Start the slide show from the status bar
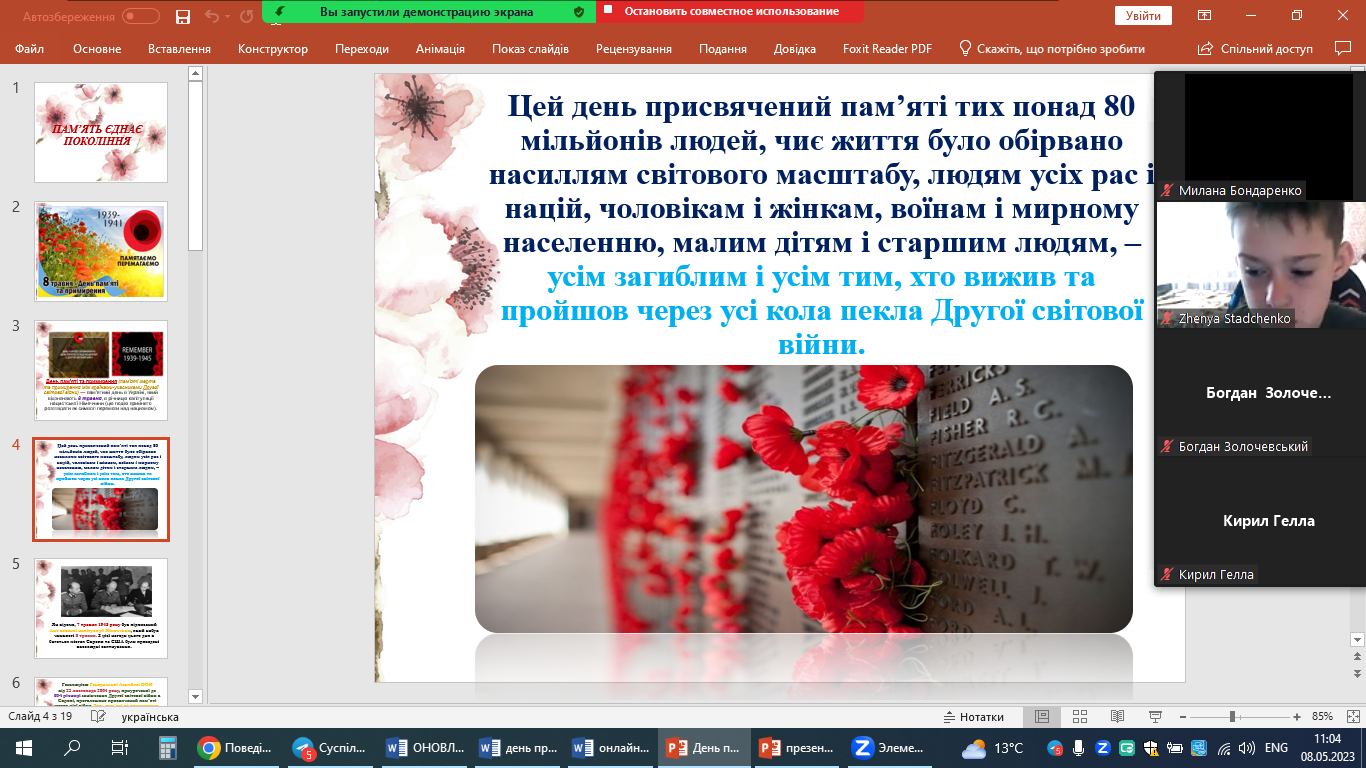 (1153, 717)
